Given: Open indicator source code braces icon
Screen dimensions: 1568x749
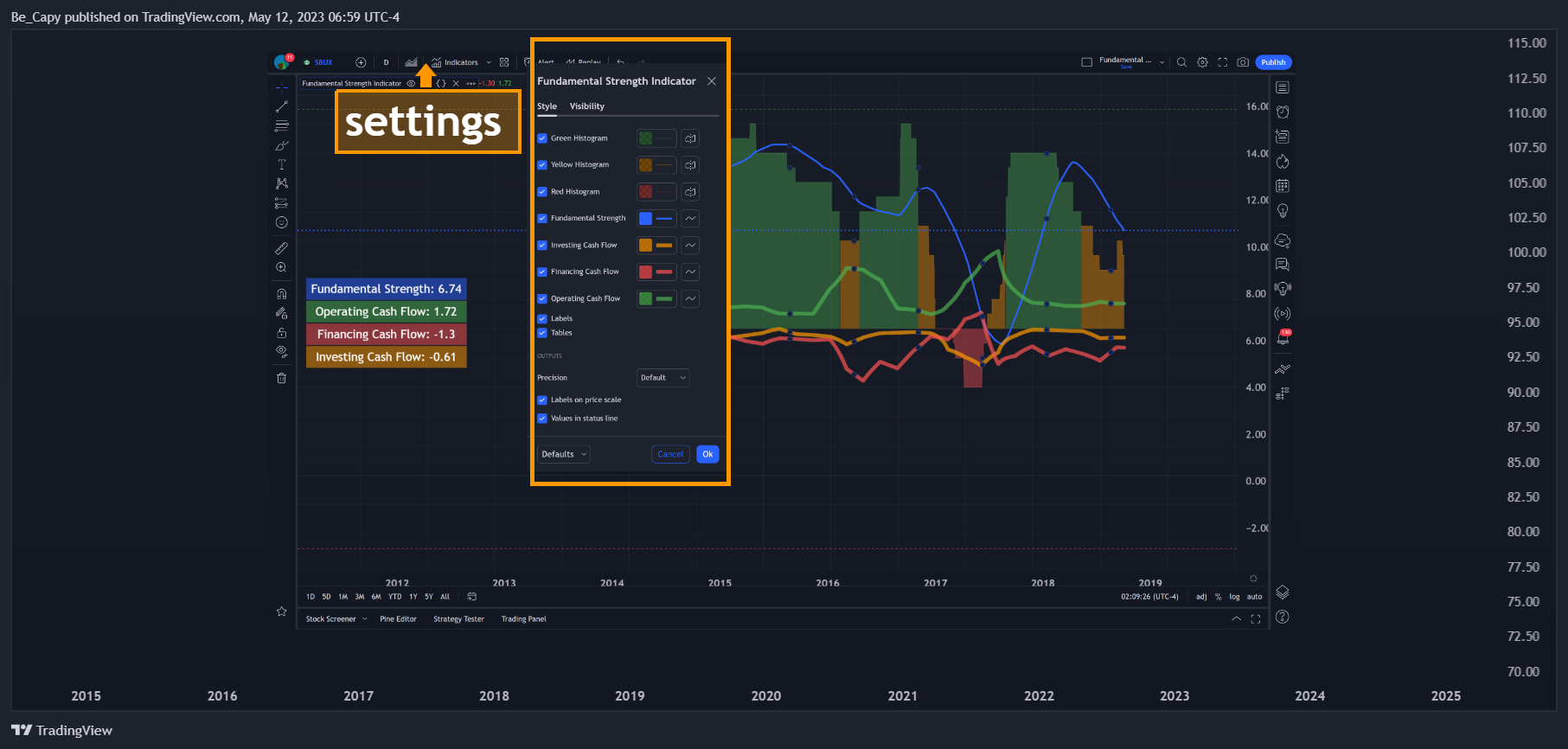Looking at the screenshot, I should (441, 84).
